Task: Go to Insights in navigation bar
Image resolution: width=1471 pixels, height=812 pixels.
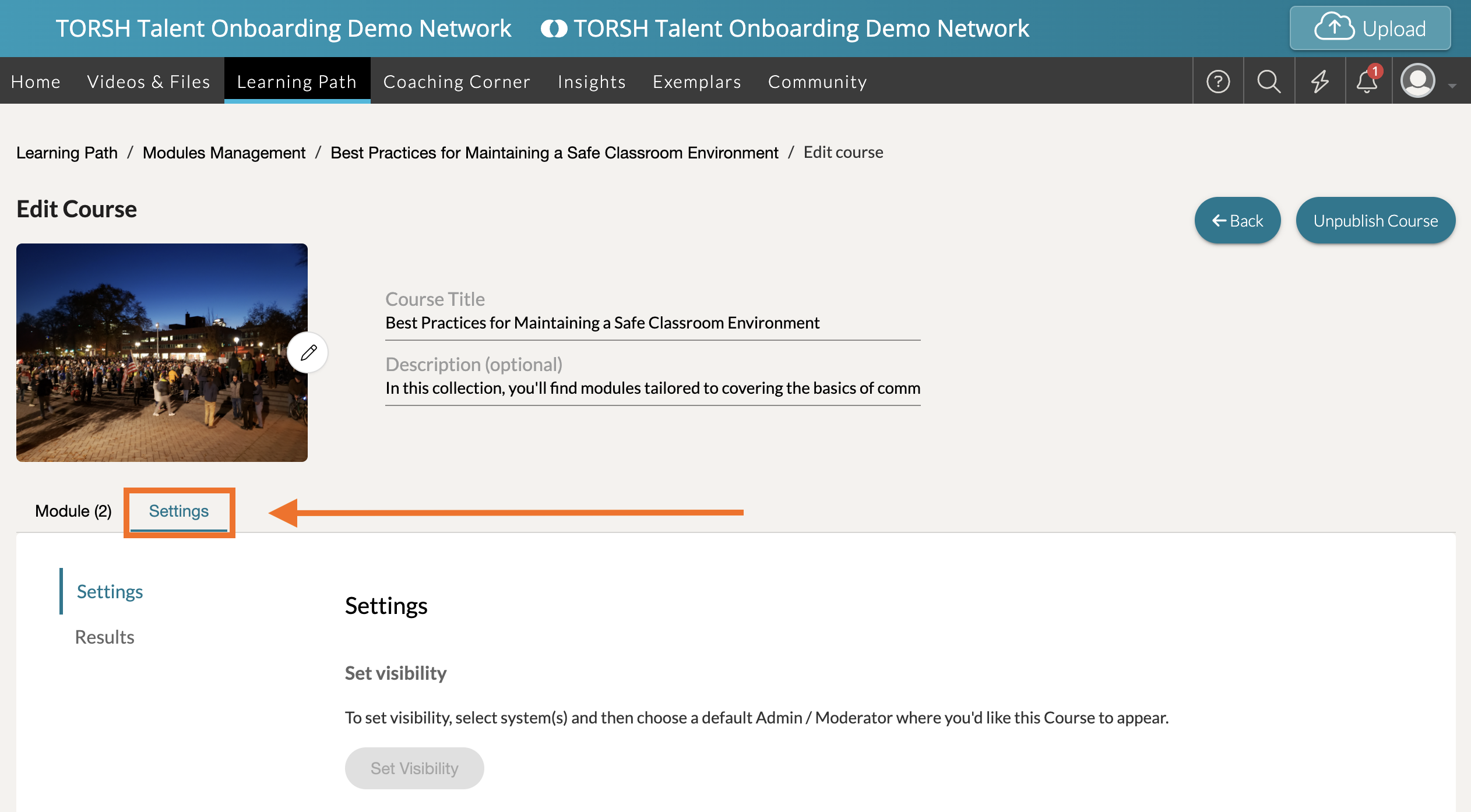Action: click(x=592, y=82)
